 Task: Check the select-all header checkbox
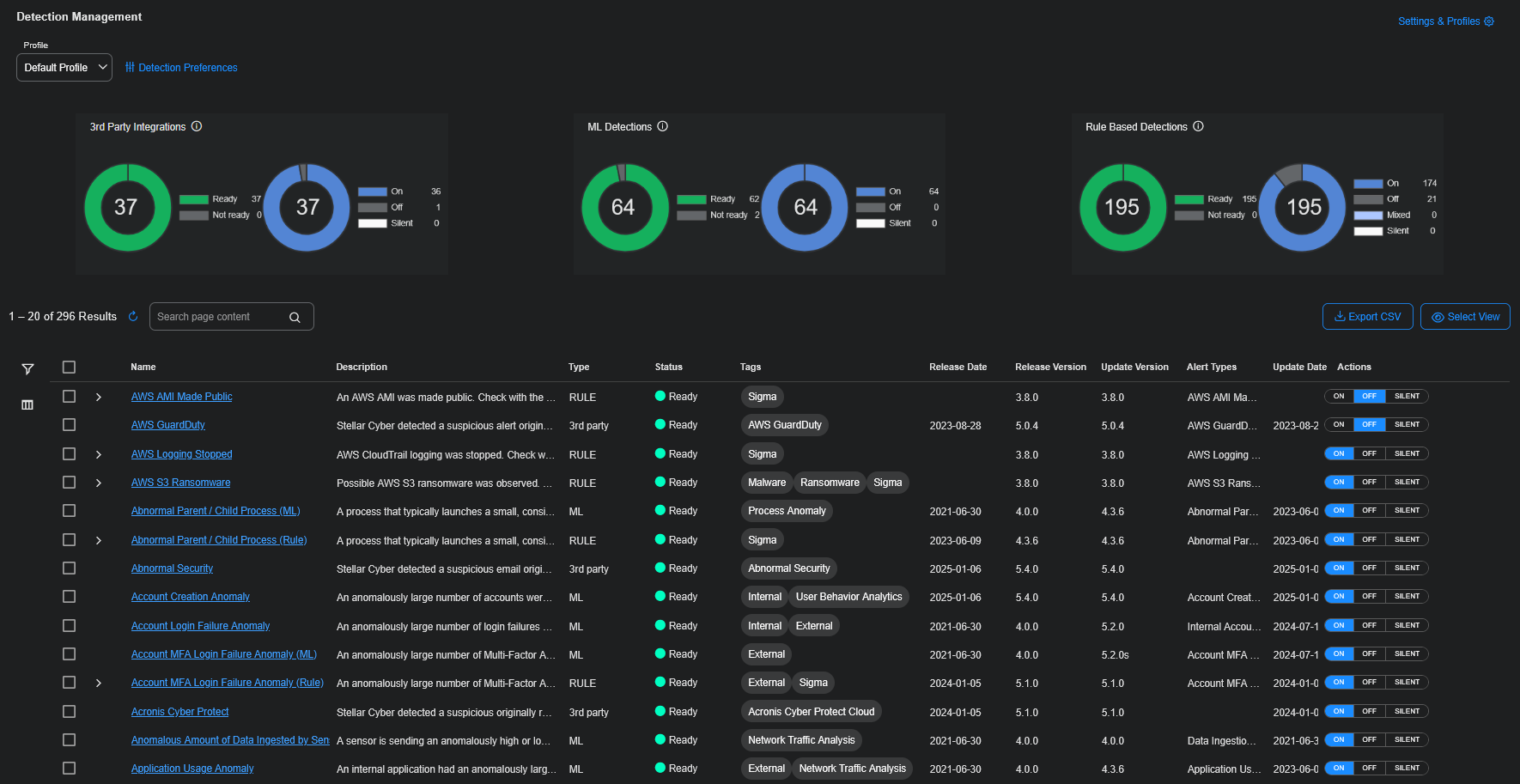point(70,368)
